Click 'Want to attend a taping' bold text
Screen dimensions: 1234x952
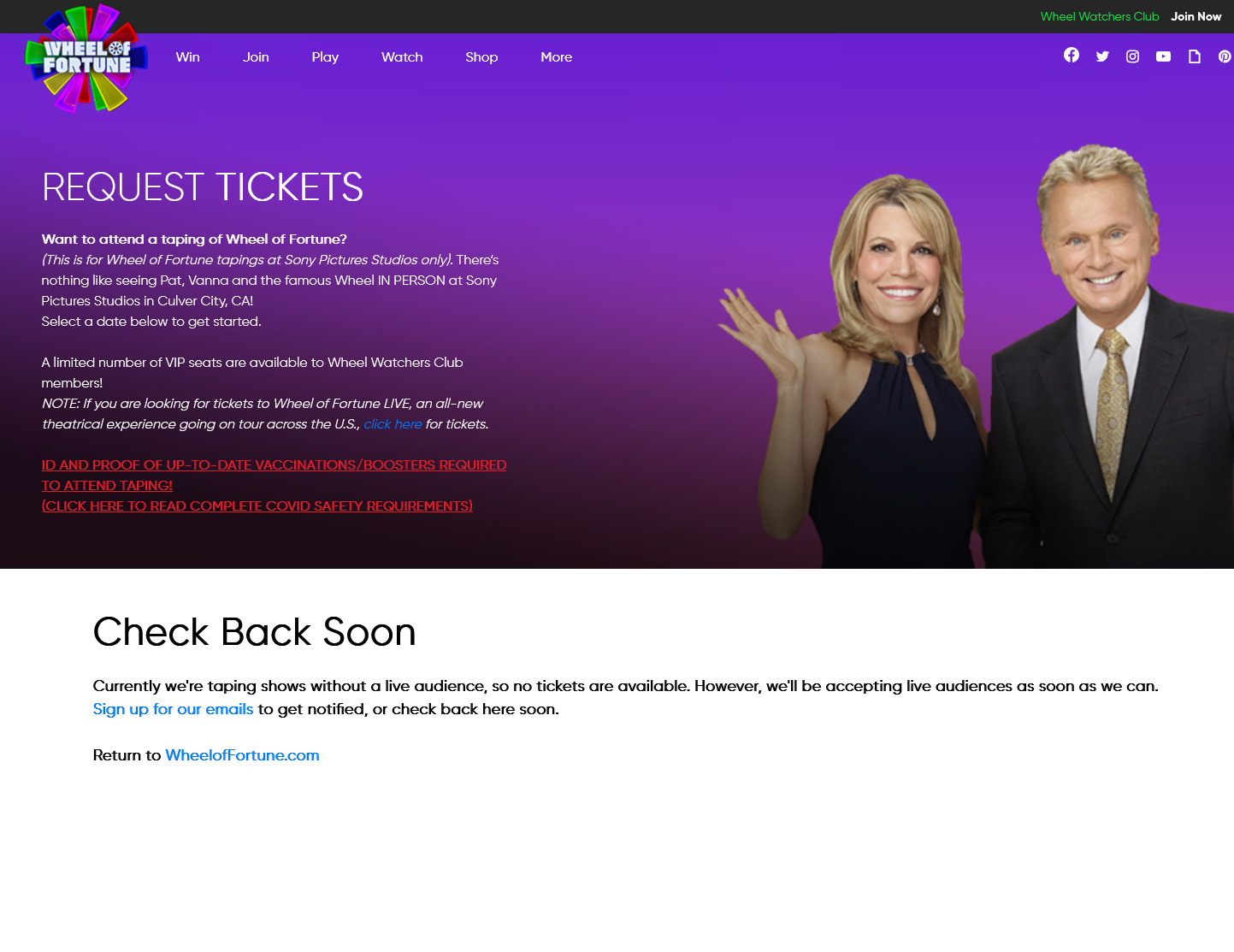pos(194,239)
